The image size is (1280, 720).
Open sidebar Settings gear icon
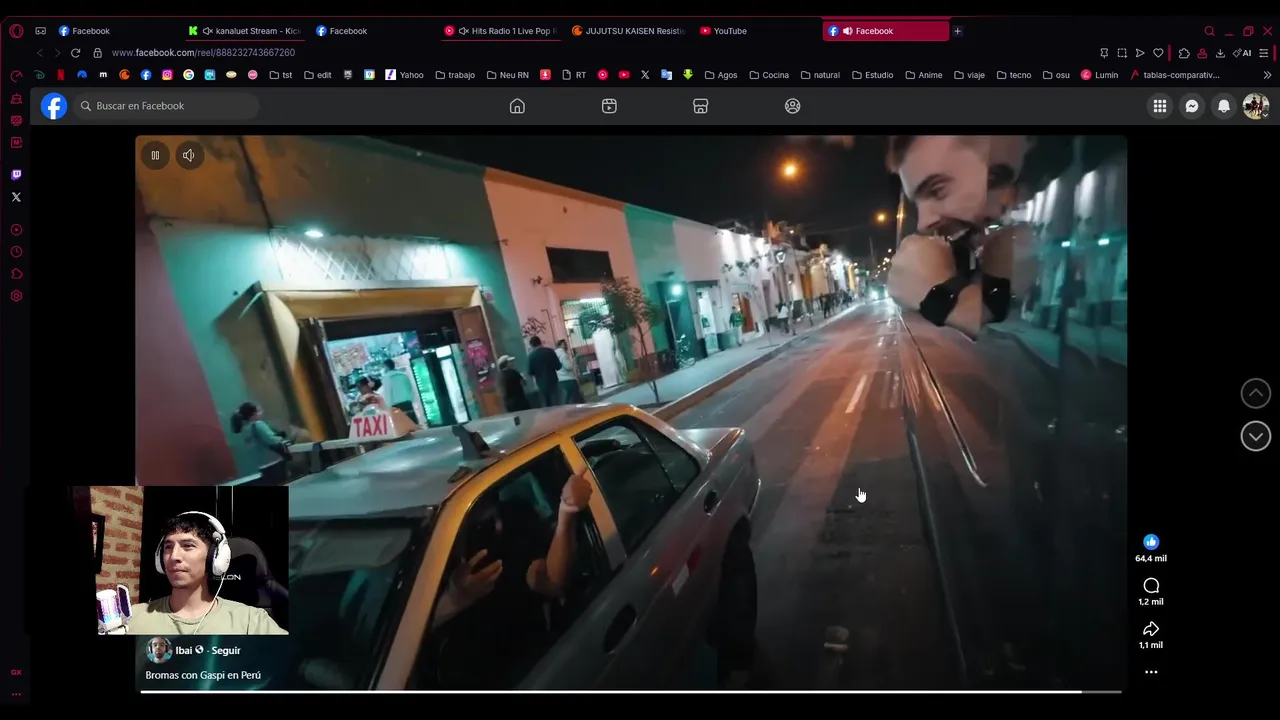(x=16, y=296)
